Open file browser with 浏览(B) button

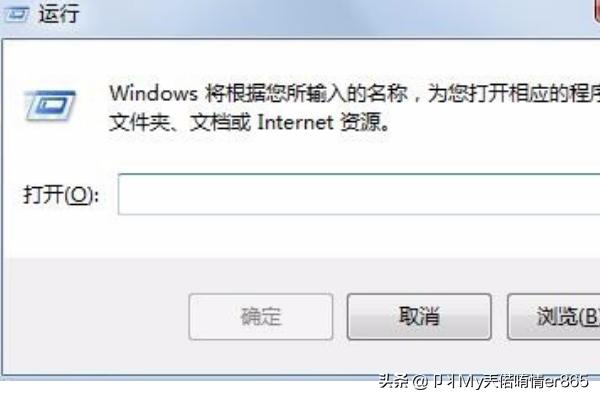[554, 317]
